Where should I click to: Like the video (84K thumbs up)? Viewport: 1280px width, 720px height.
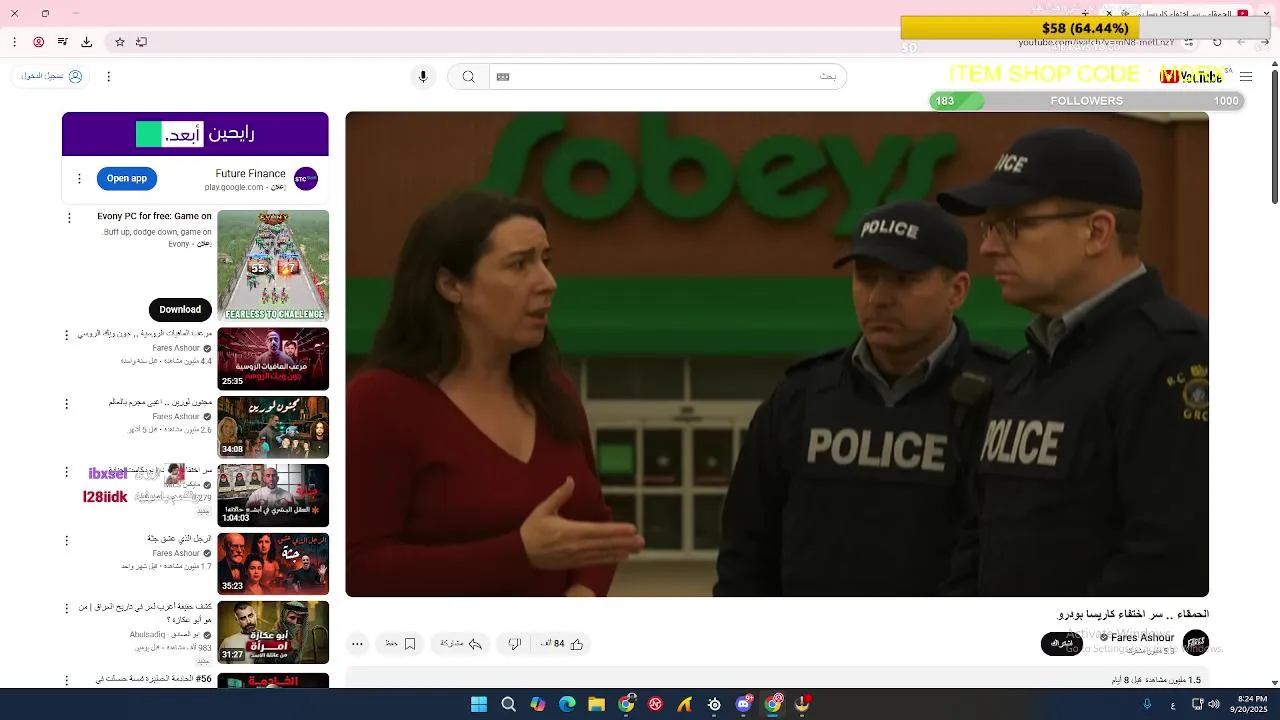[563, 644]
